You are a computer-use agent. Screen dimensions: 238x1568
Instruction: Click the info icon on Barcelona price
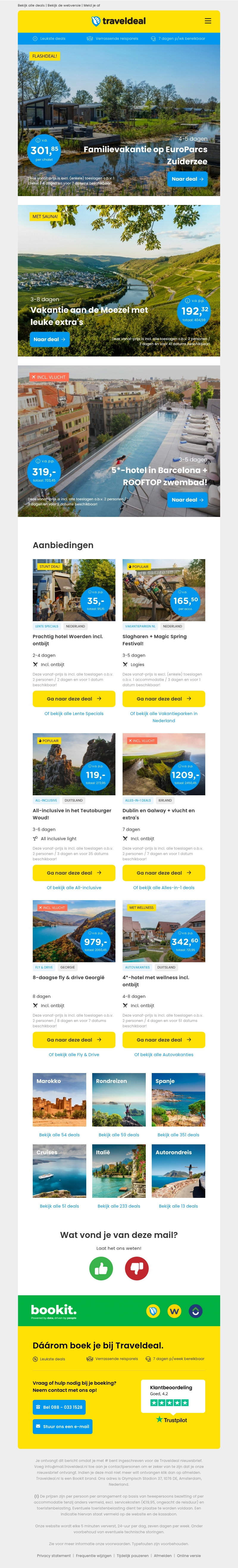coord(37,461)
